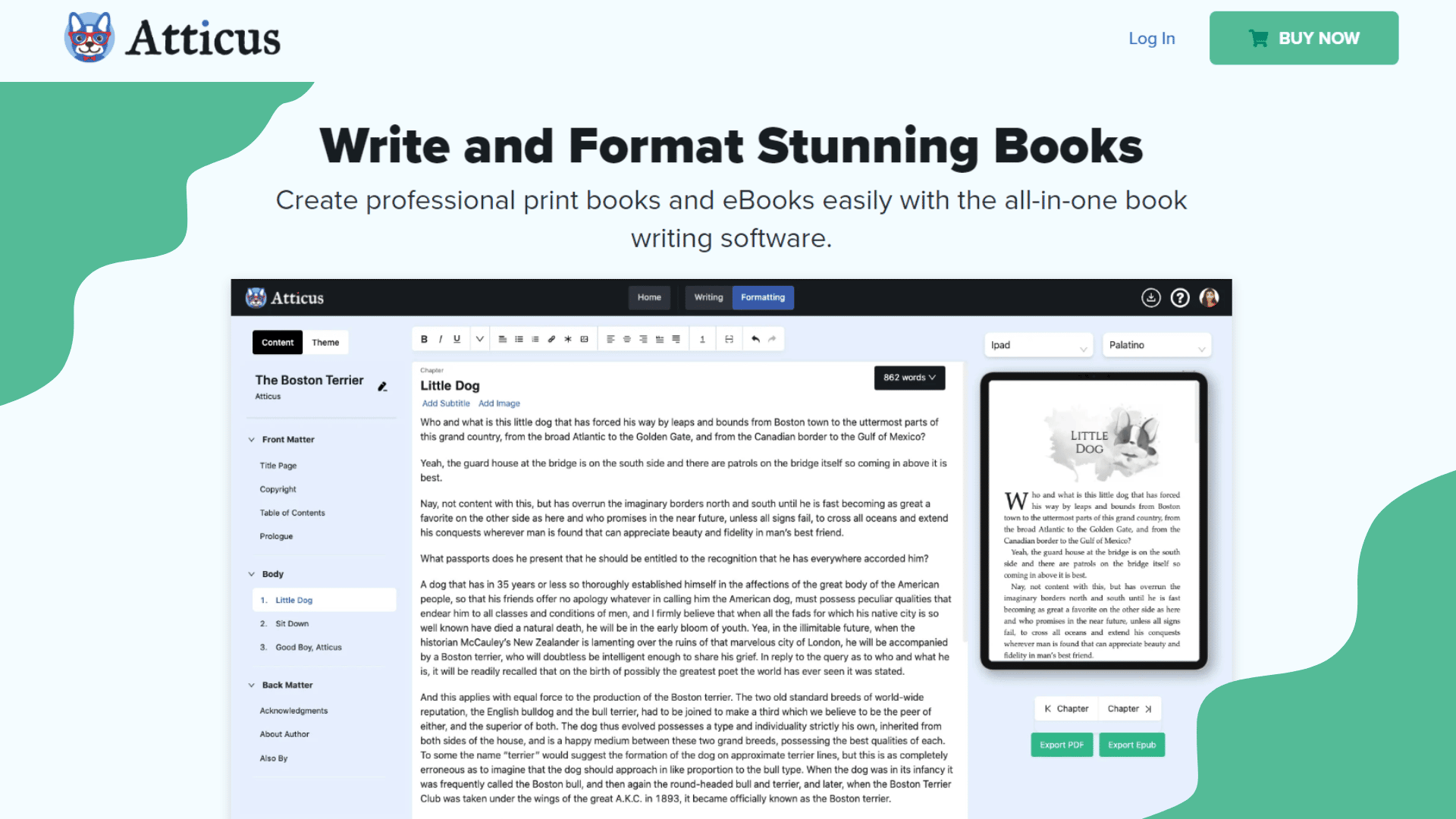Switch to the Home tab

tap(649, 297)
